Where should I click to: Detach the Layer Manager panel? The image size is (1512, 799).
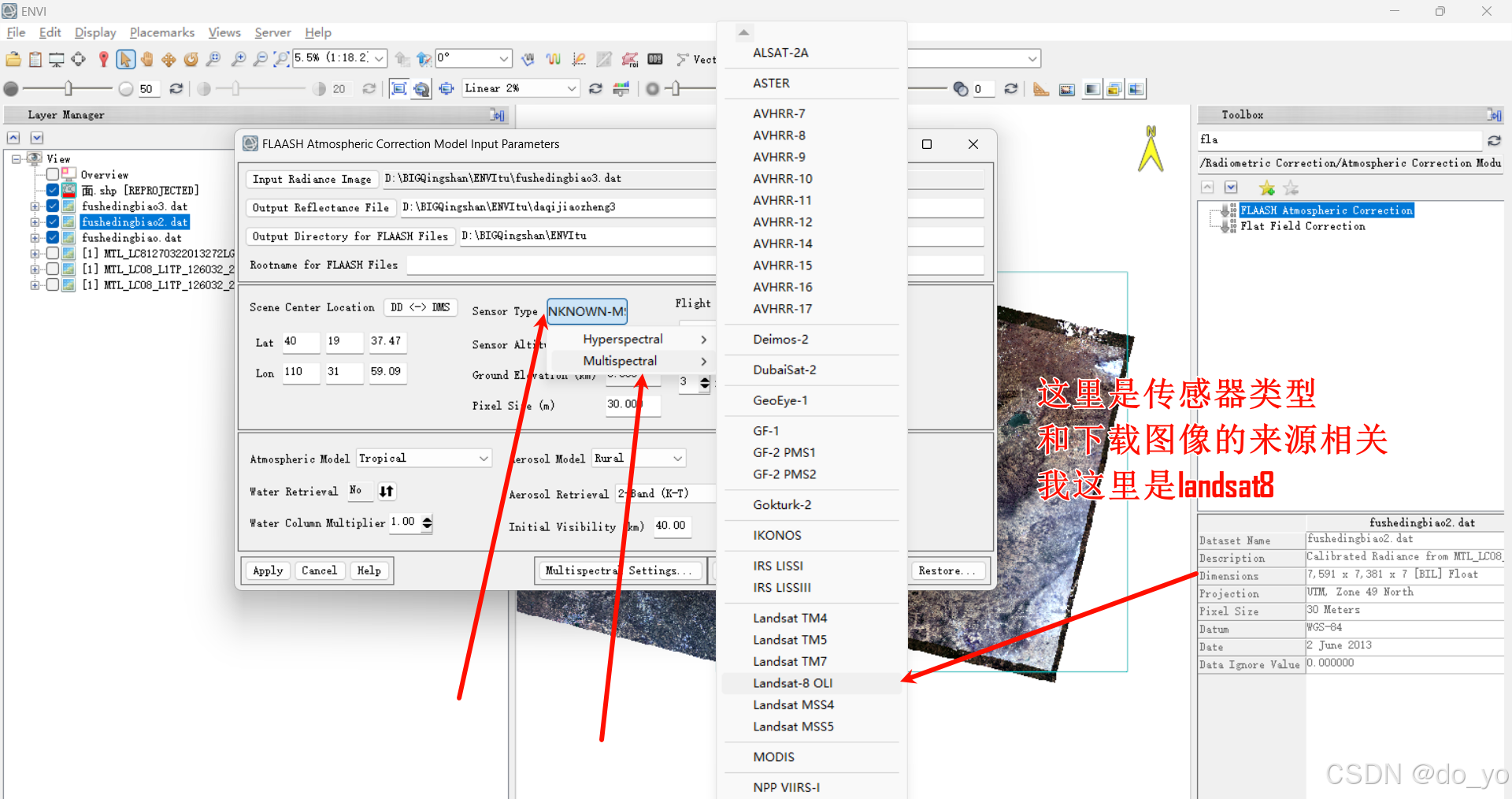[497, 115]
